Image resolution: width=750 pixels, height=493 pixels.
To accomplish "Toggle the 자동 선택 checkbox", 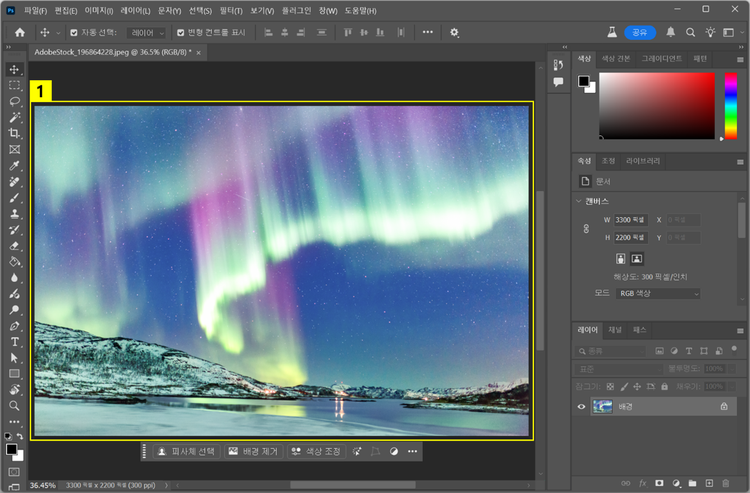I will tap(73, 32).
